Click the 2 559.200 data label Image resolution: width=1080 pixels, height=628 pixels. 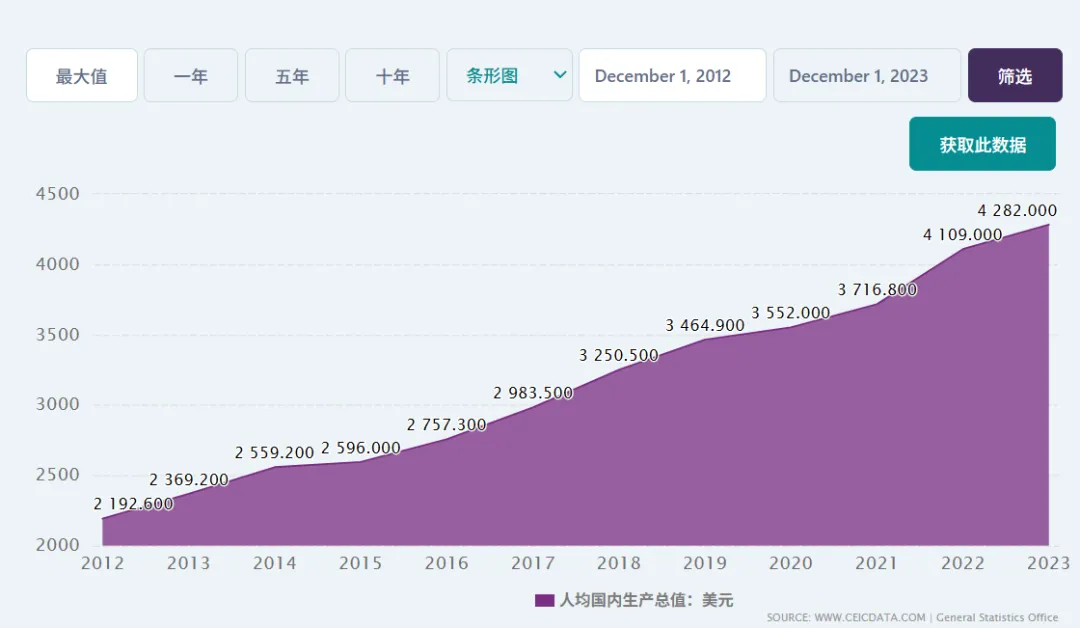pos(274,453)
